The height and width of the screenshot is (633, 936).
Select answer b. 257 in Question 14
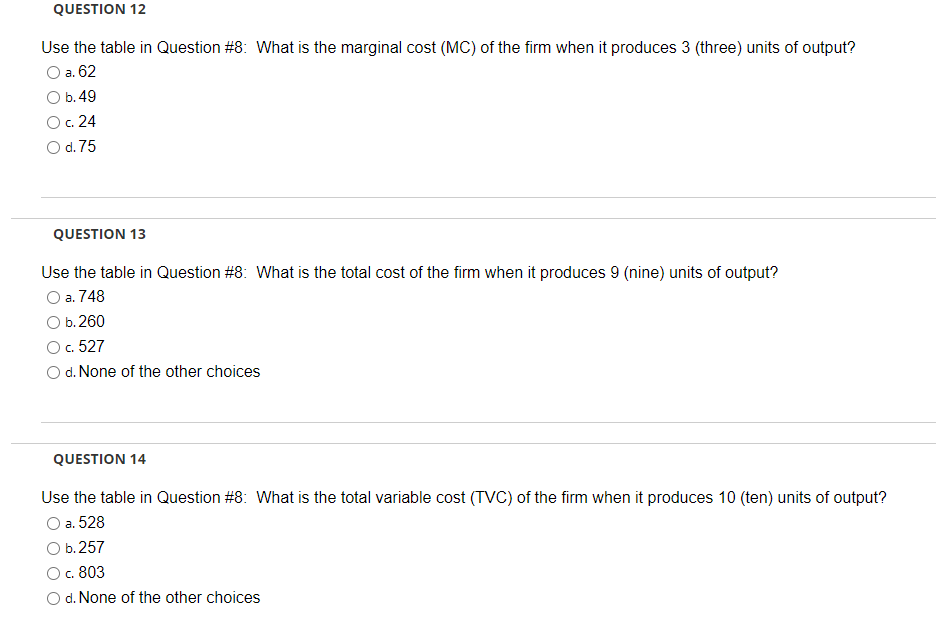(53, 548)
